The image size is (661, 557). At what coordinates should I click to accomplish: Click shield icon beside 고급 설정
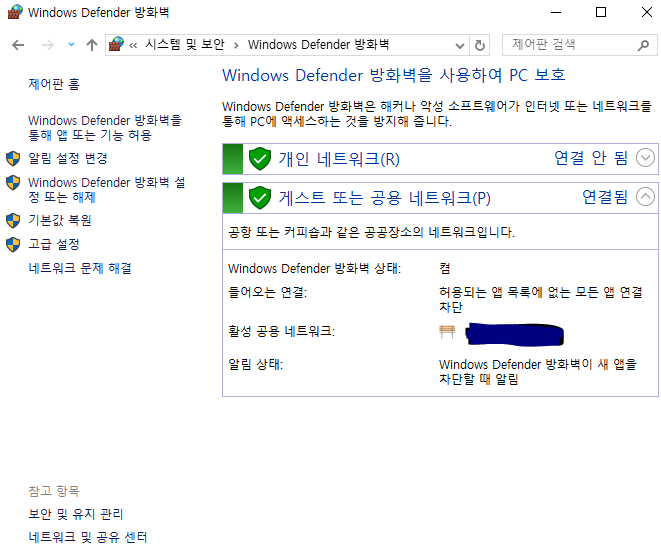click(13, 244)
